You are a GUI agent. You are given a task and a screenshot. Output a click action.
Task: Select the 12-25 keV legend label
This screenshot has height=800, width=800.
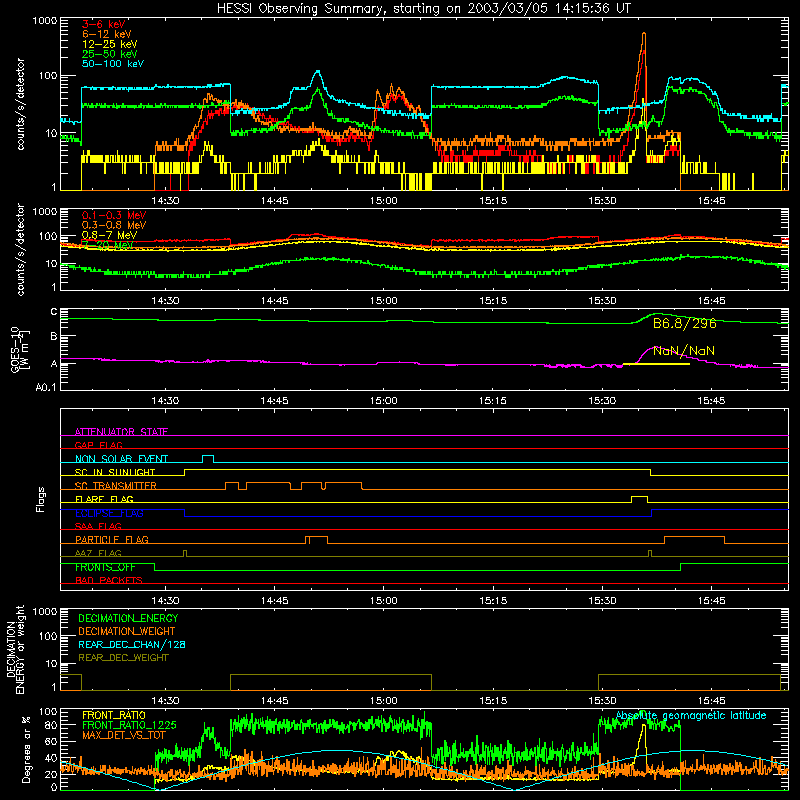109,44
